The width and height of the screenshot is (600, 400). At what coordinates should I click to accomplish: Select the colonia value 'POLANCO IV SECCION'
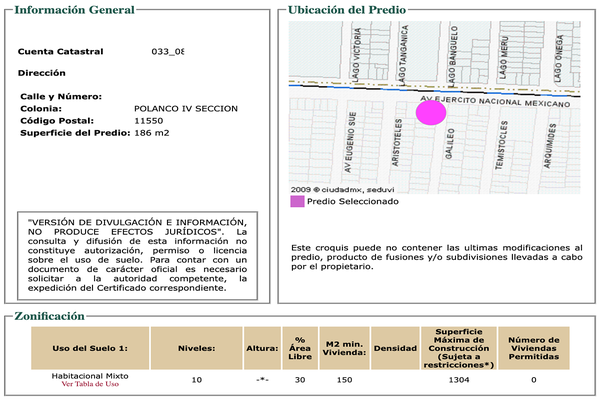coord(186,108)
